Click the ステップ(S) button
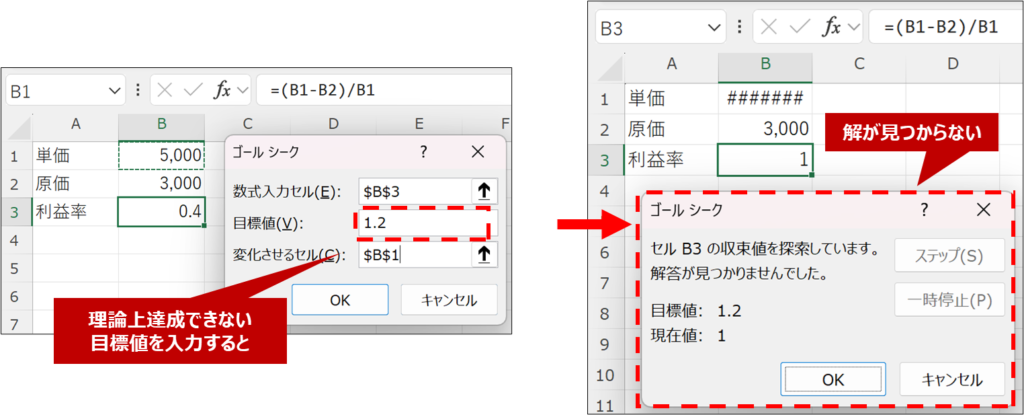 pyautogui.click(x=950, y=255)
